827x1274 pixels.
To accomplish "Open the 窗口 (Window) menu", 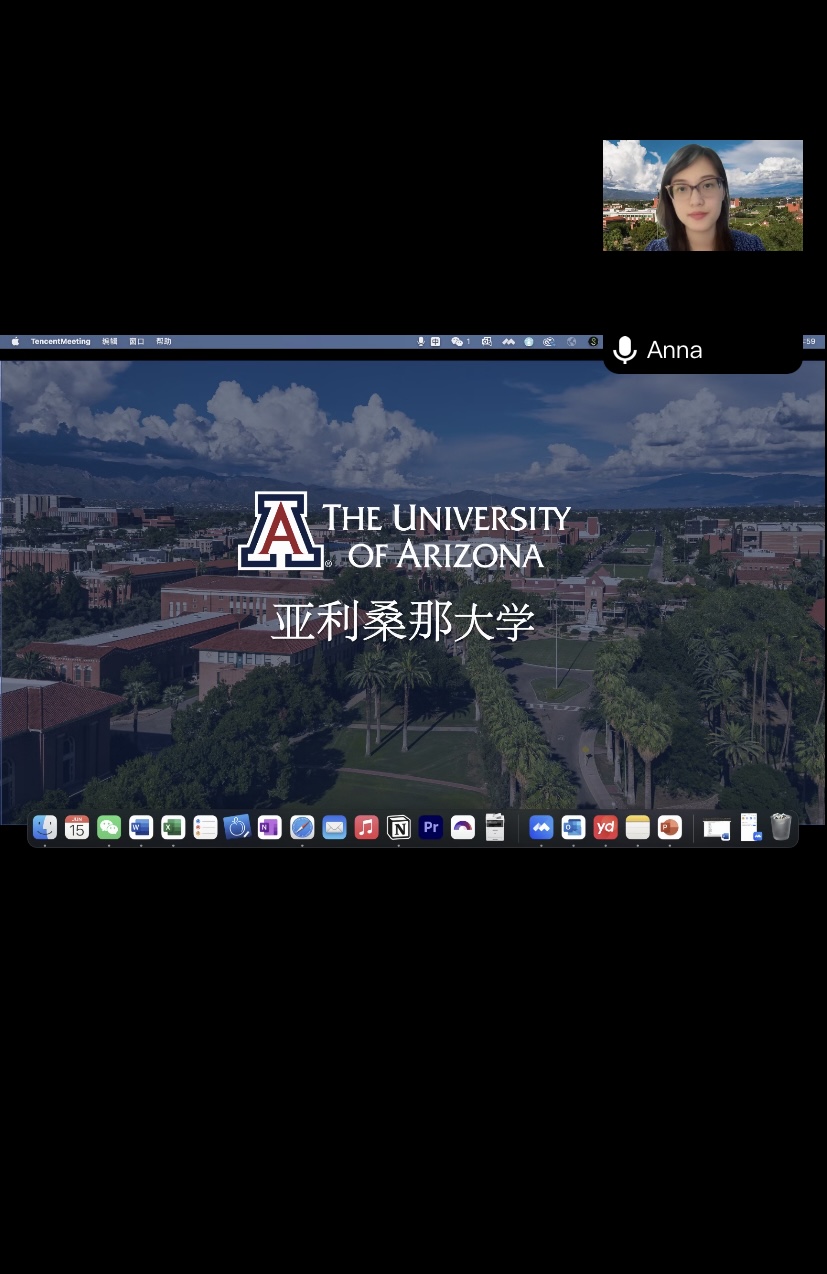I will [x=137, y=342].
